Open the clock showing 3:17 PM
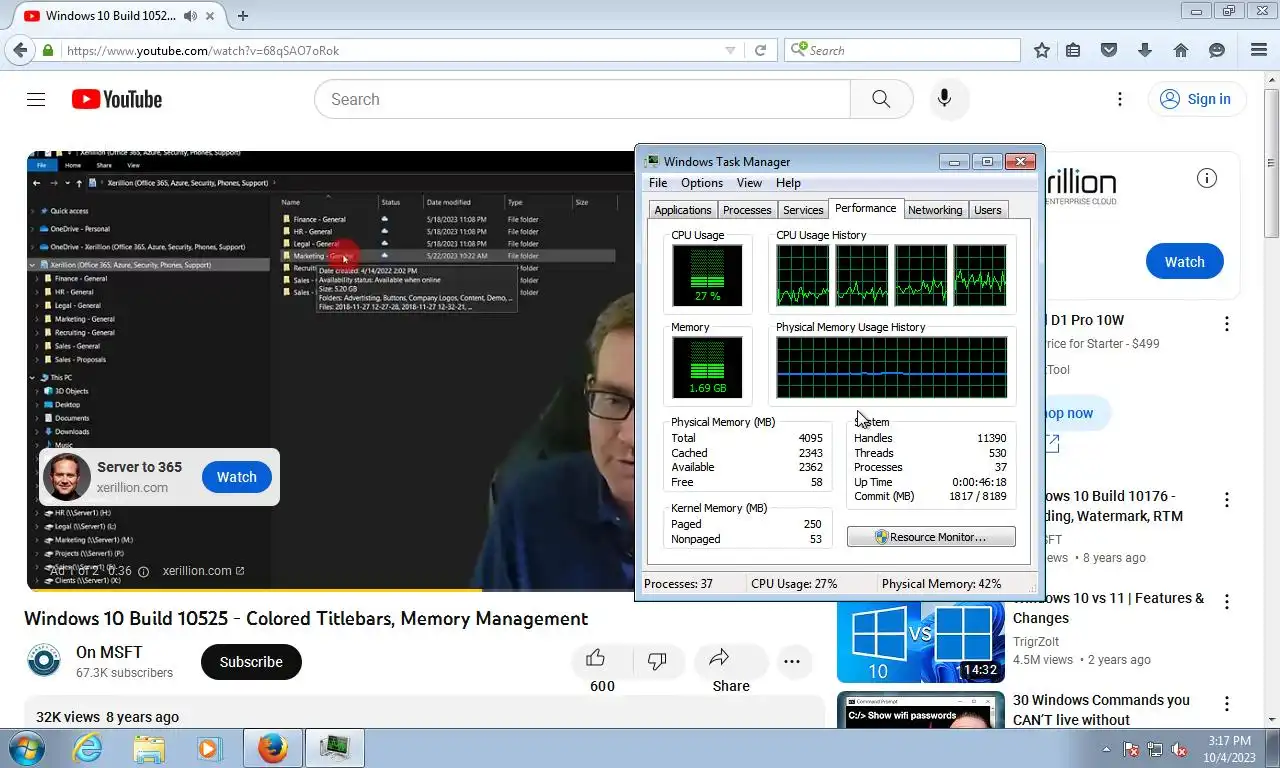The image size is (1280, 768). coord(1229,748)
